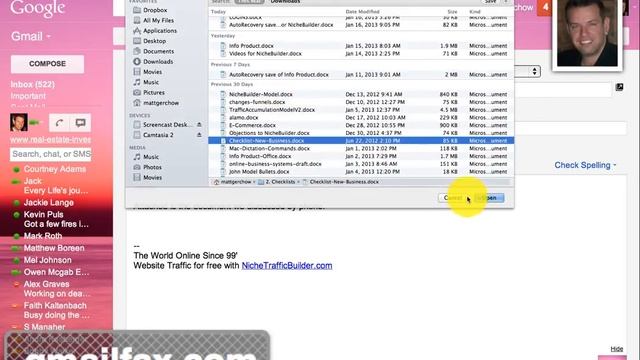This screenshot has height=360, width=640.
Task: Click the Gmail chat bubble icon
Action: [x=80, y=123]
